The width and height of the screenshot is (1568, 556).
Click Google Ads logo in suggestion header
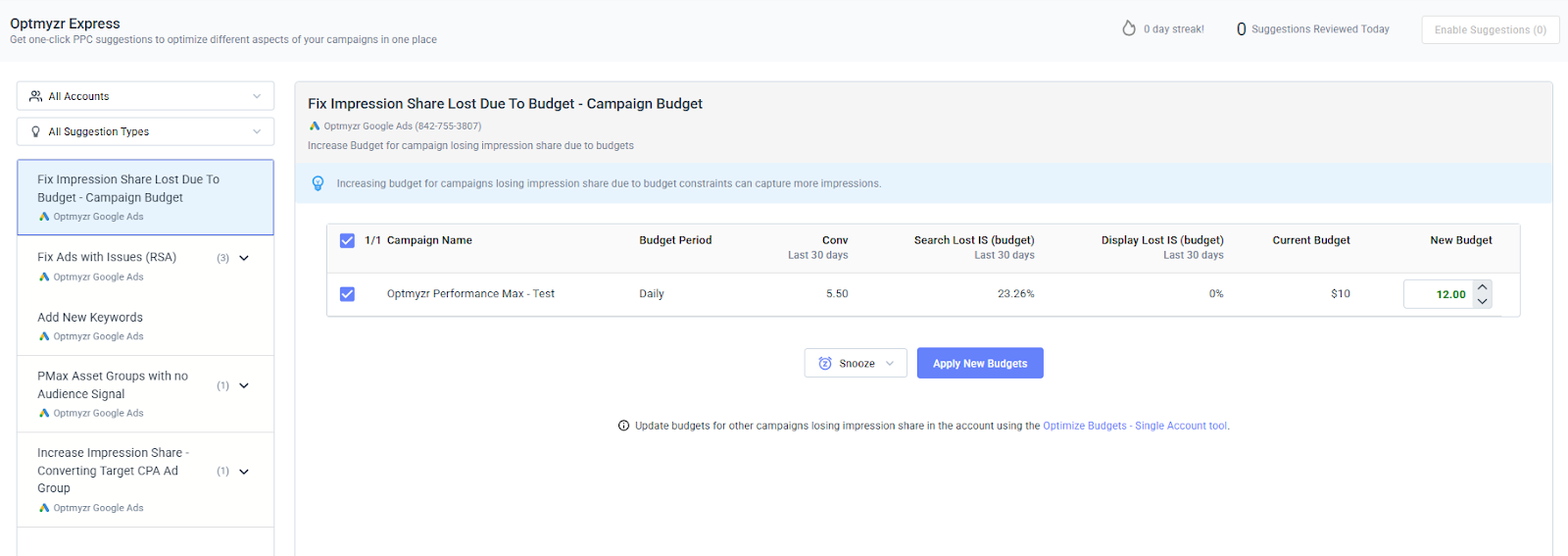[x=315, y=126]
